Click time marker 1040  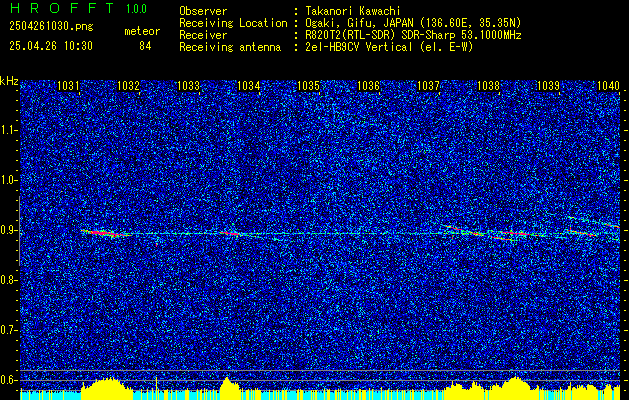tap(609, 86)
